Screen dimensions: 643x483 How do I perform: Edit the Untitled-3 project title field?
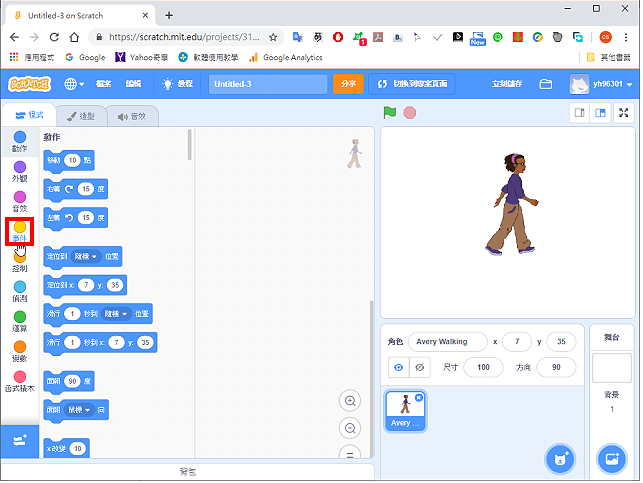(x=268, y=84)
